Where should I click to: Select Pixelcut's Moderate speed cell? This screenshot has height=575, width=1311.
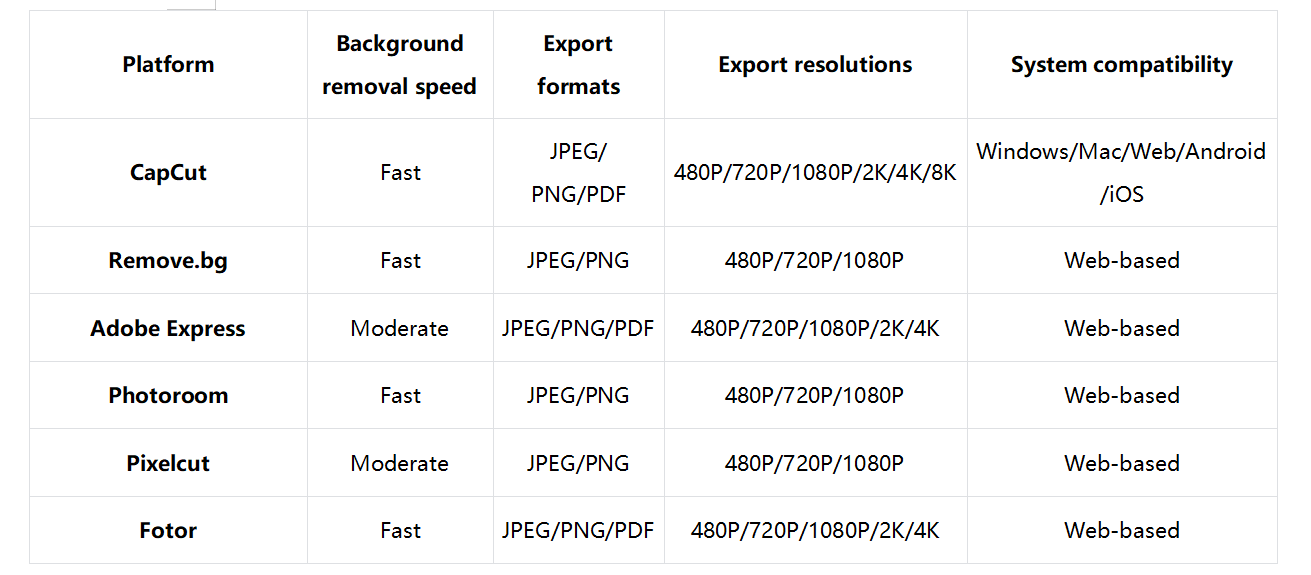pyautogui.click(x=399, y=463)
